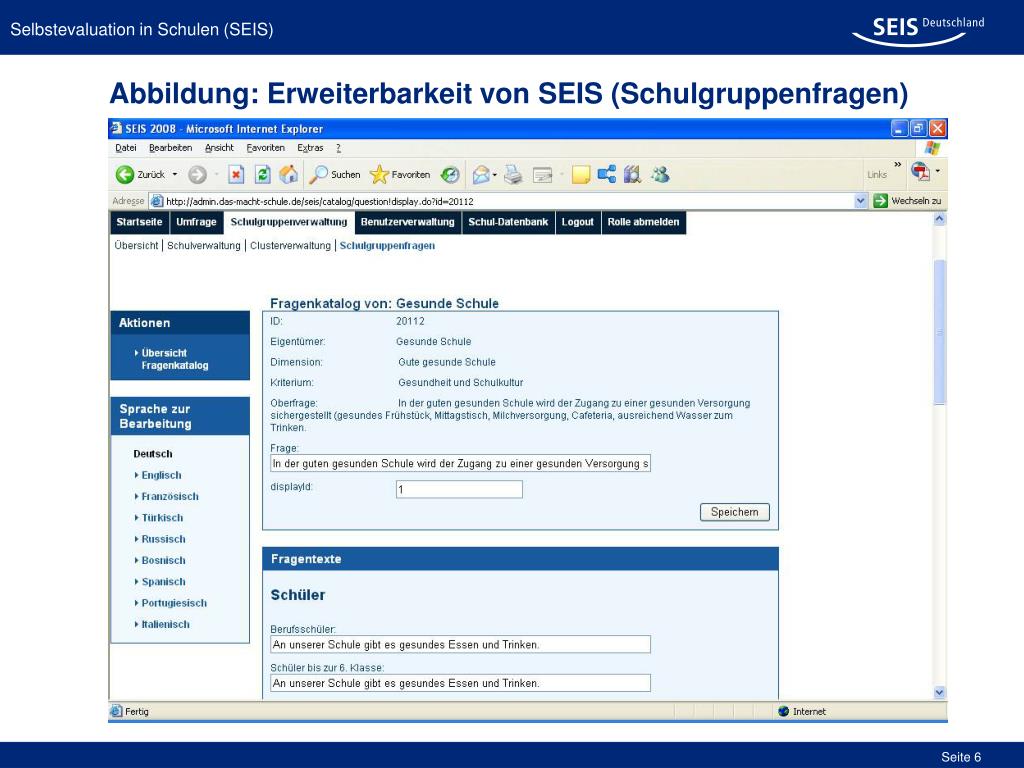Select Französisch as editing language
The height and width of the screenshot is (768, 1024).
click(170, 496)
